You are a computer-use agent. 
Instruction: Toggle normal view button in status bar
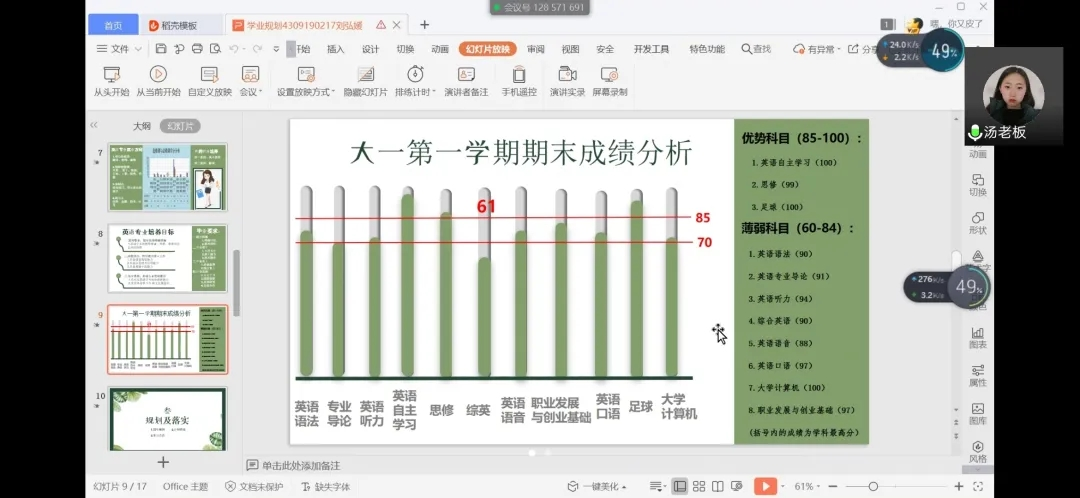[680, 486]
